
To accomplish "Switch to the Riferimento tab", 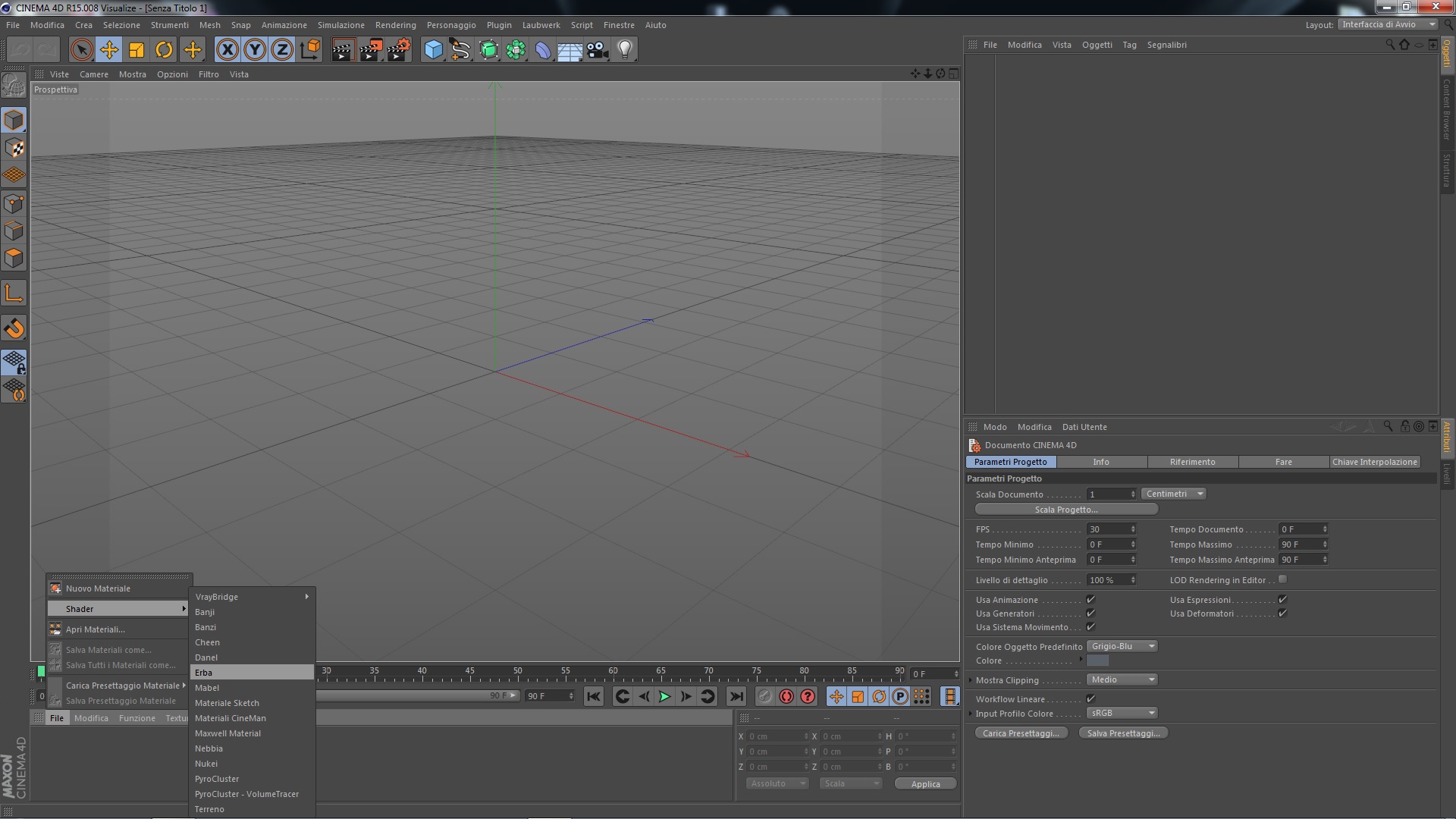I will click(1192, 462).
